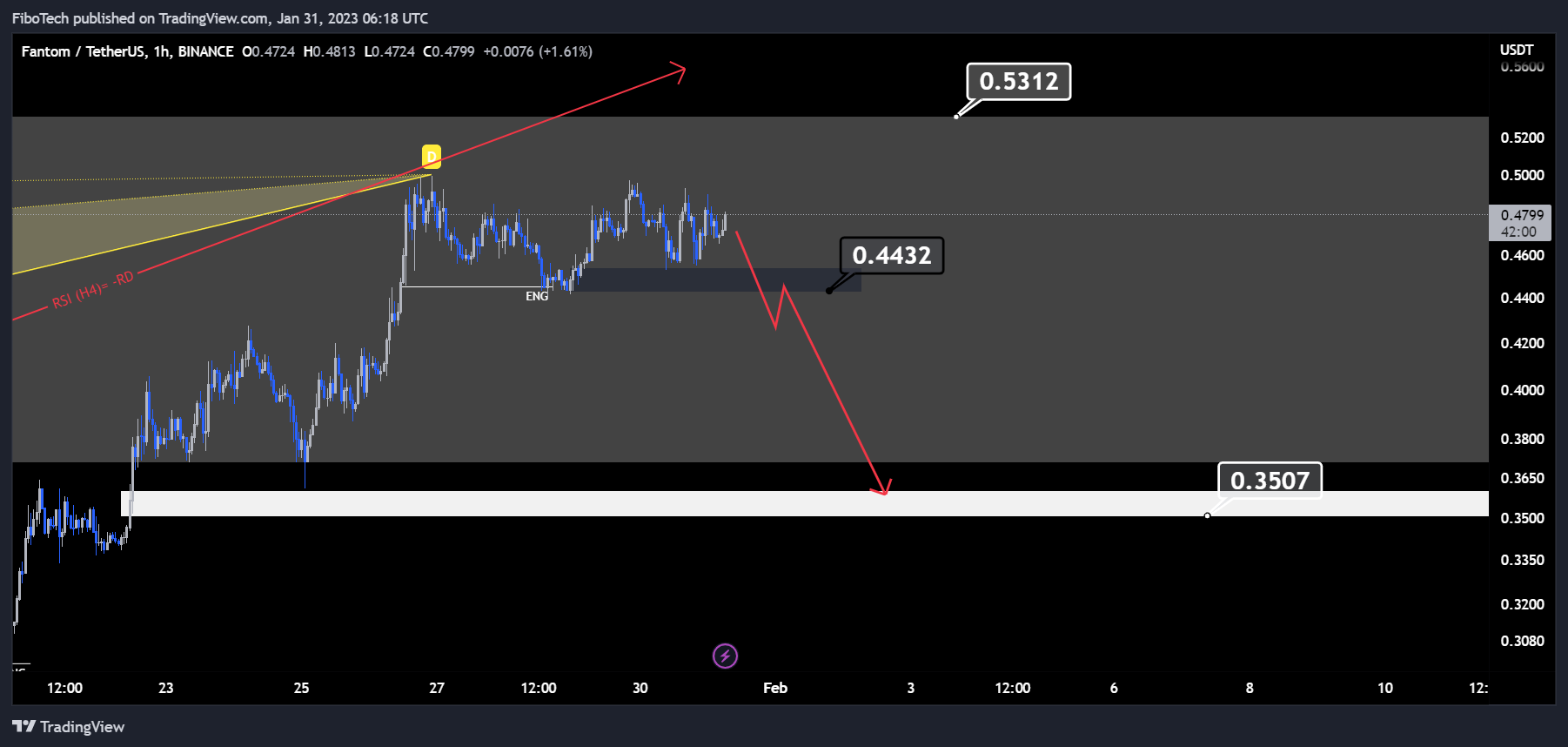Click the 23 date label on time axis
The height and width of the screenshot is (747, 1568).
[166, 688]
